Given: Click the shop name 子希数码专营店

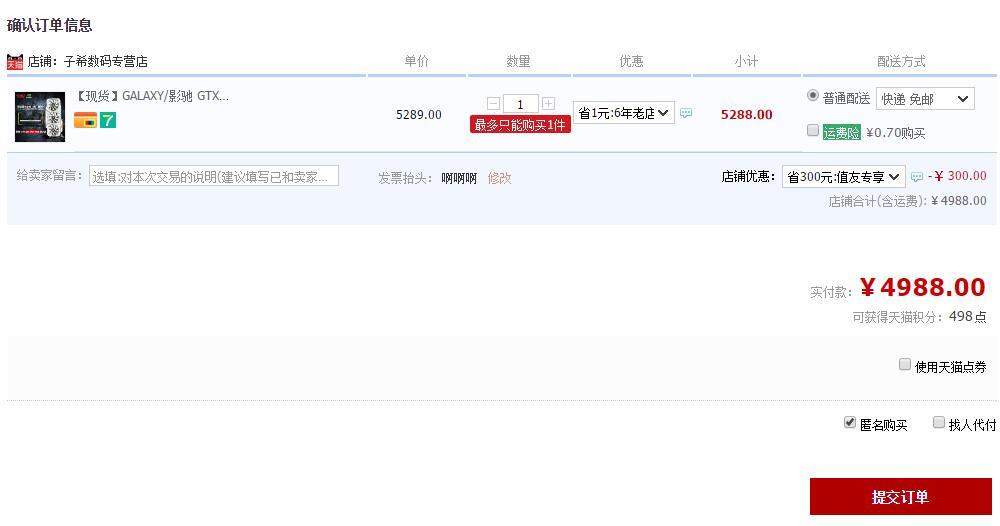Looking at the screenshot, I should tap(106, 62).
